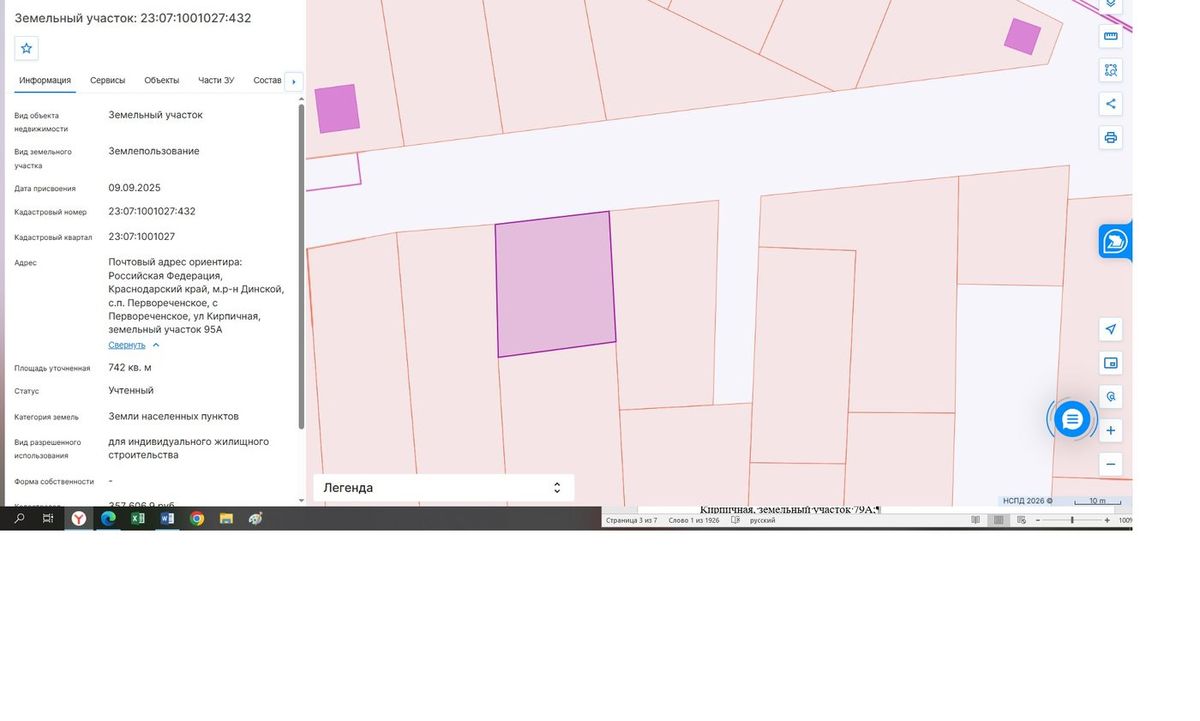Click the purple building square top-left
Viewport: 1200px width, 721px height.
point(337,109)
